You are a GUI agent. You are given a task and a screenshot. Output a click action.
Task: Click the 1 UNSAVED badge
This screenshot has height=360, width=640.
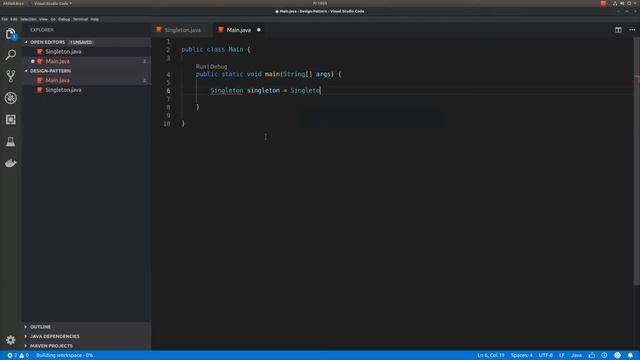81,42
